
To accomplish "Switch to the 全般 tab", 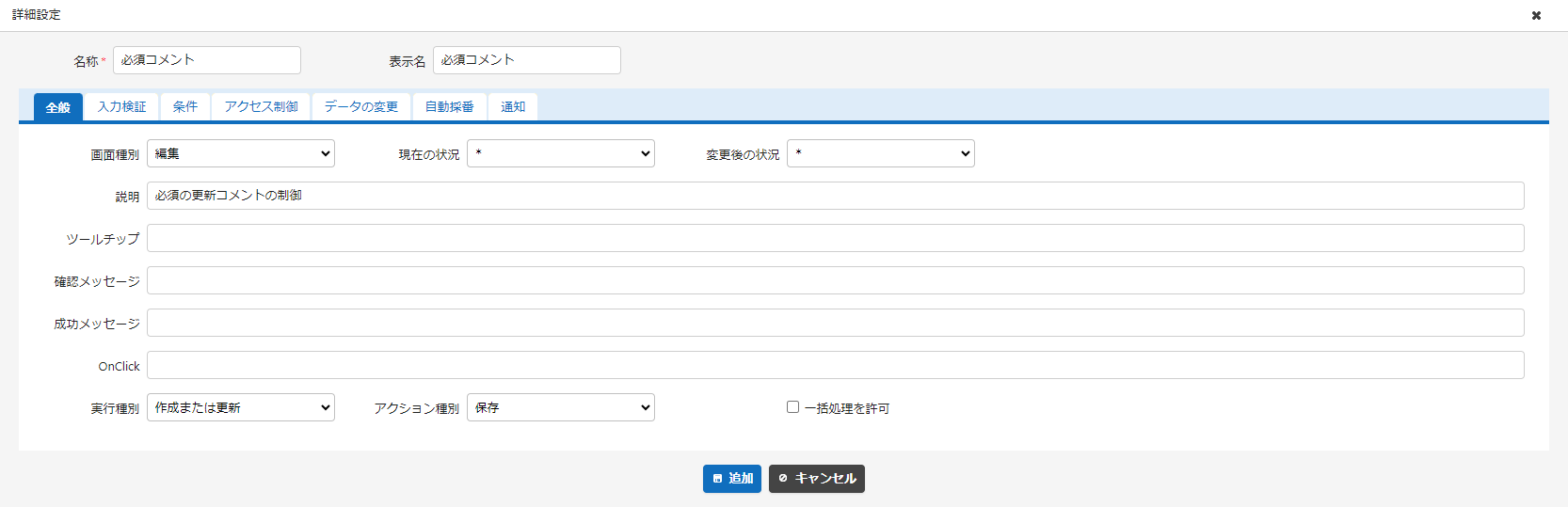I will (58, 107).
